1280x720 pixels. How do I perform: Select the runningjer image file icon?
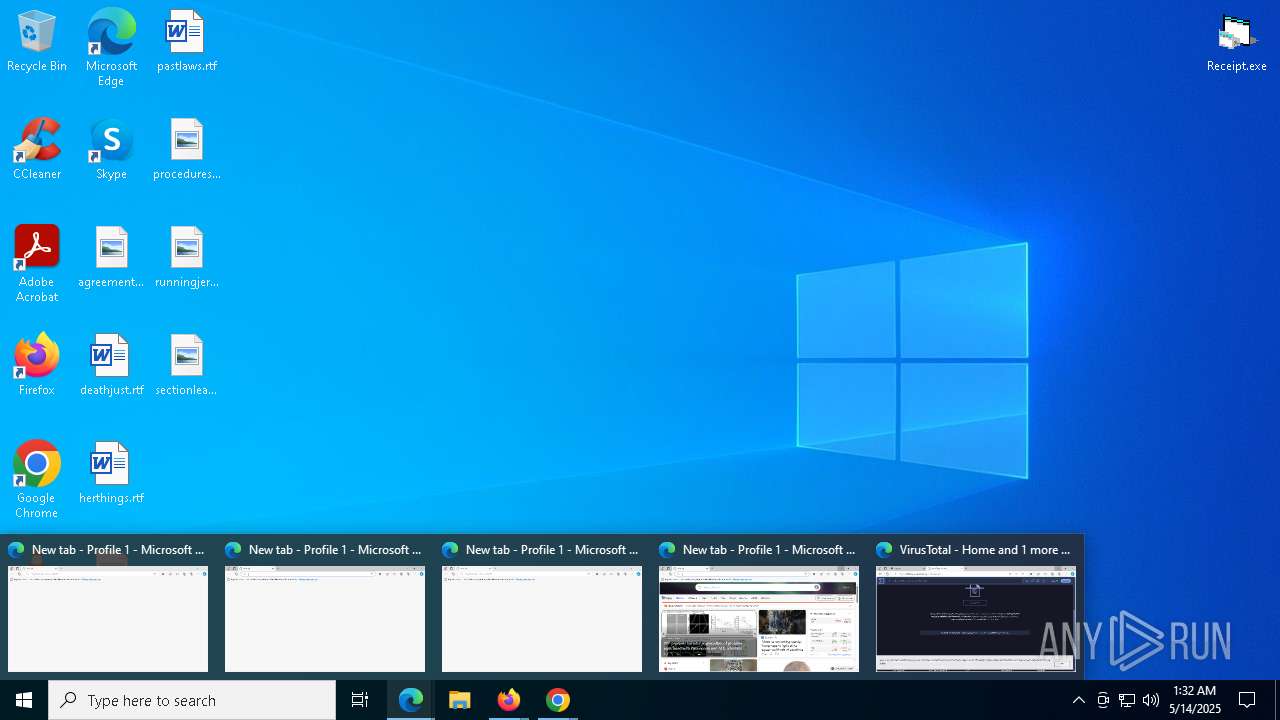click(x=187, y=258)
